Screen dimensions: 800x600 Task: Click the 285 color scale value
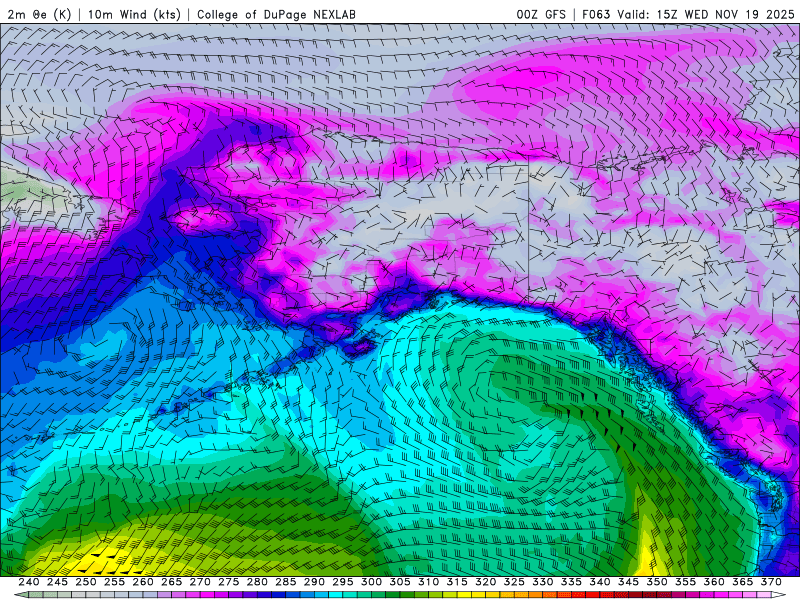pyautogui.click(x=286, y=582)
